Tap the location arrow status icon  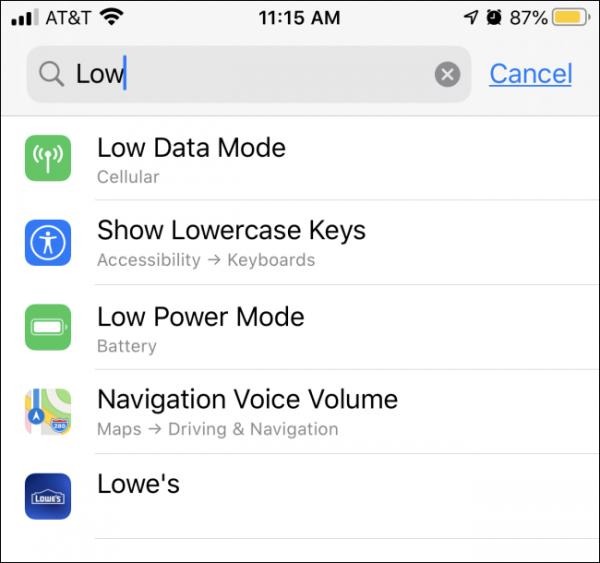[471, 17]
